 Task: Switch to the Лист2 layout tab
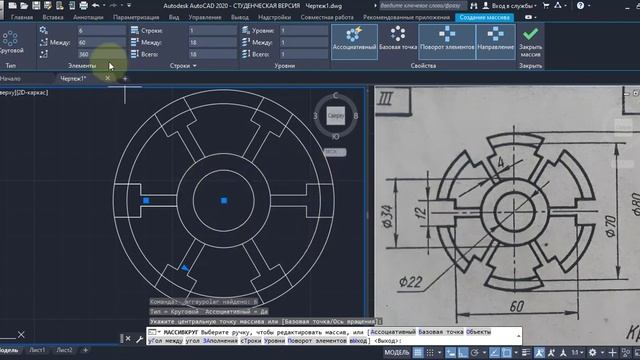[x=64, y=350]
